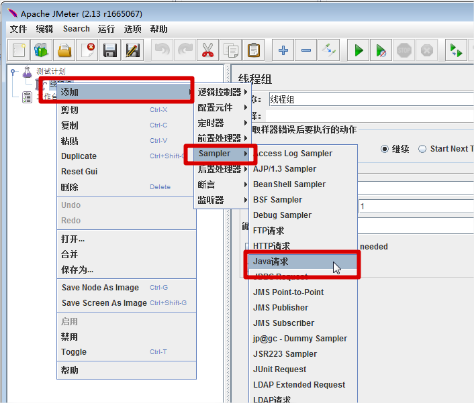Click the Cut scissors icon
This screenshot has width=474, height=404.
point(208,51)
